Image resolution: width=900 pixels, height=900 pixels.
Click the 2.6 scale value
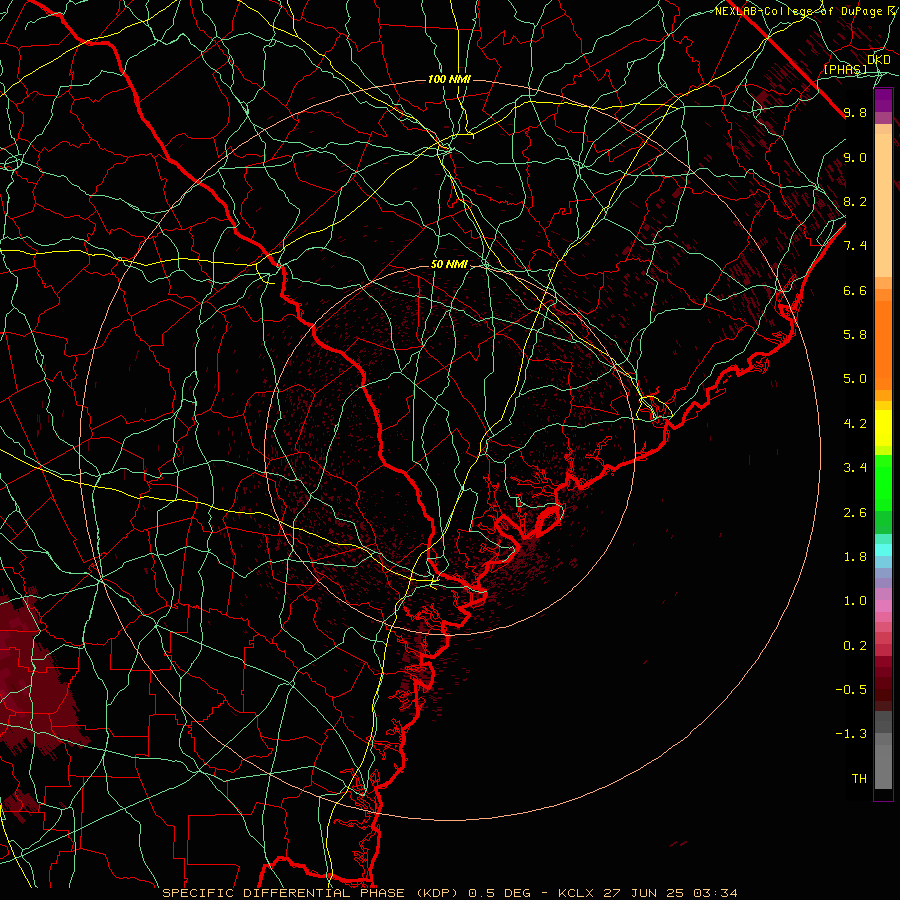click(x=855, y=513)
